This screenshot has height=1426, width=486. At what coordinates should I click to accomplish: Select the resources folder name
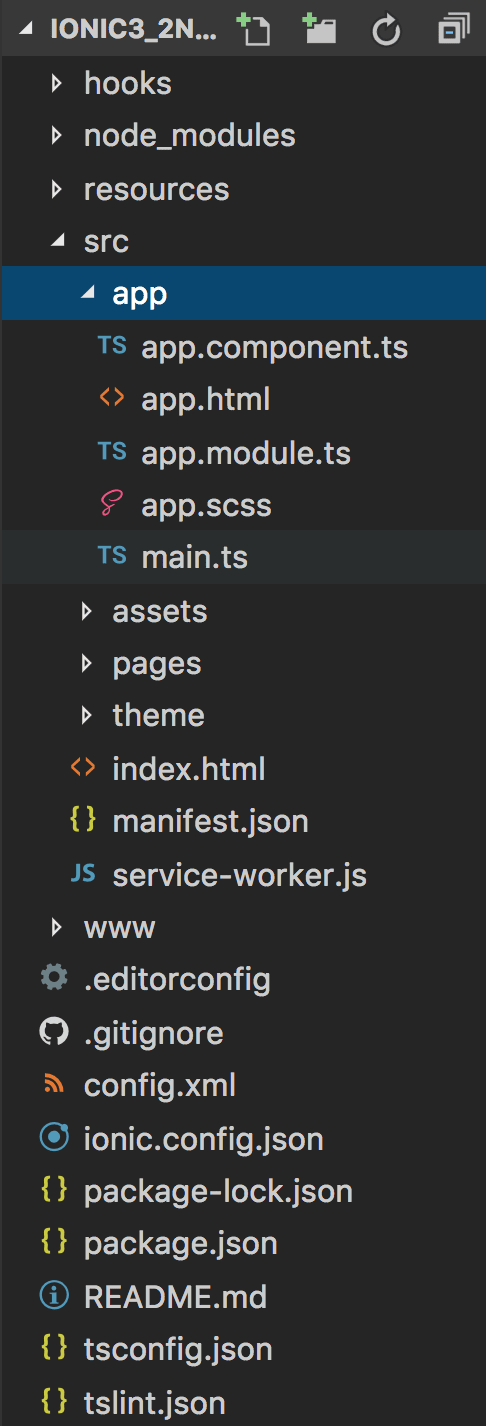click(156, 189)
